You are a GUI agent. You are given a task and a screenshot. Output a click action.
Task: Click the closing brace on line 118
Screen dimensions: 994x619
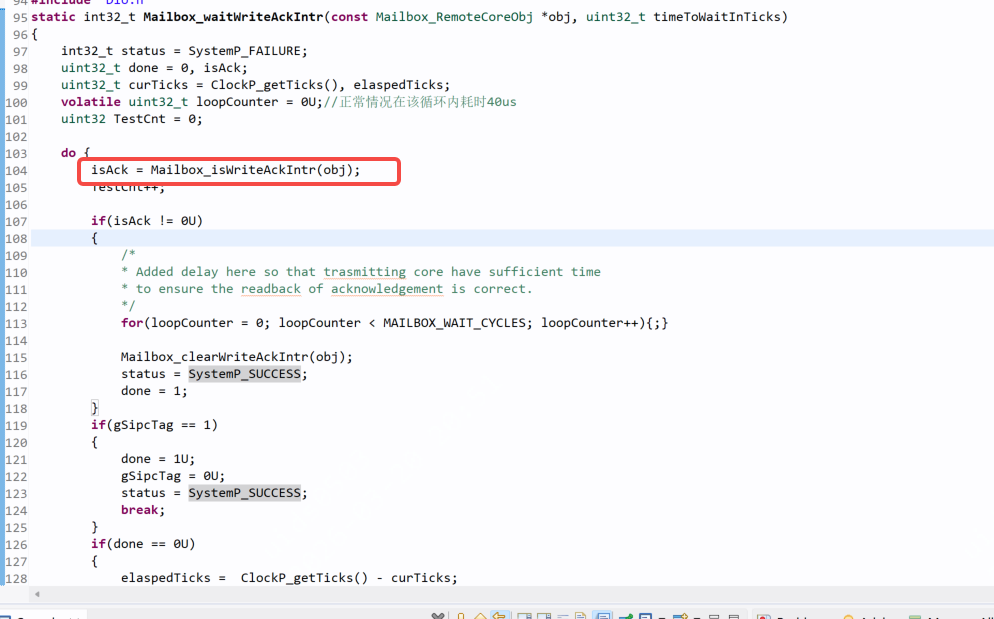point(94,408)
